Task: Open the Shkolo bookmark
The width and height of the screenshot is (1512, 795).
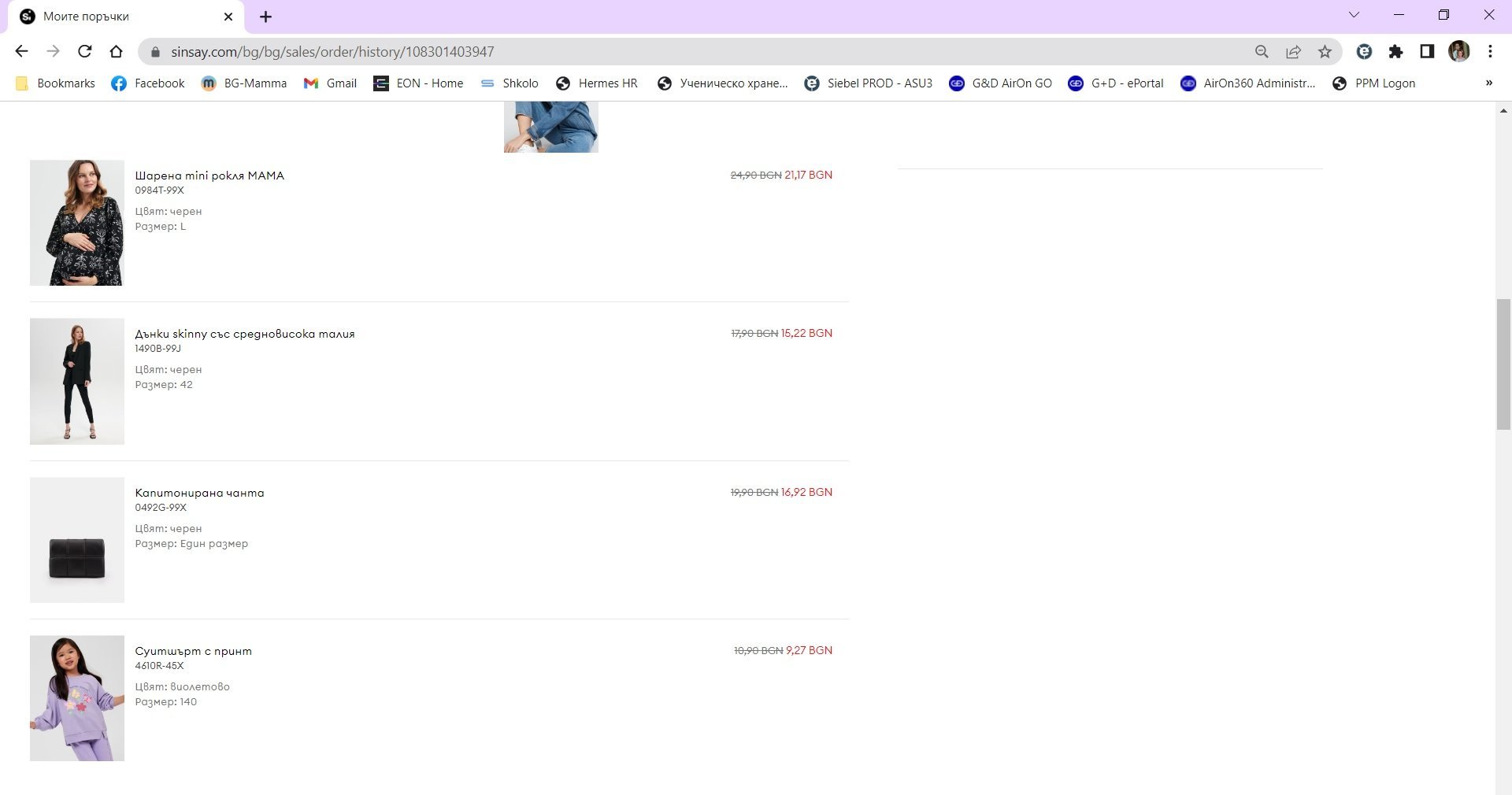Action: [510, 83]
